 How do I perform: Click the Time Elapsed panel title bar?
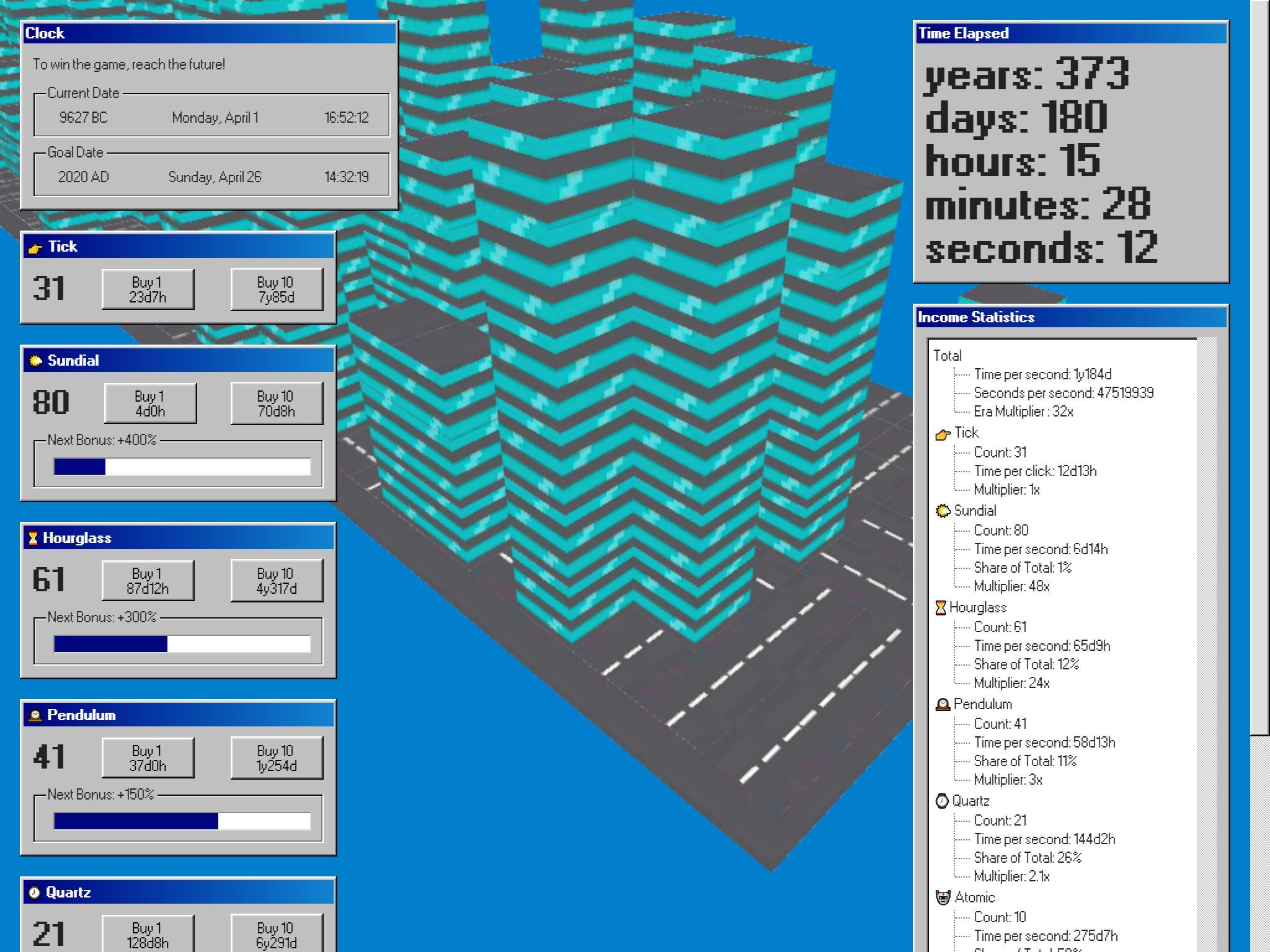click(x=1071, y=33)
